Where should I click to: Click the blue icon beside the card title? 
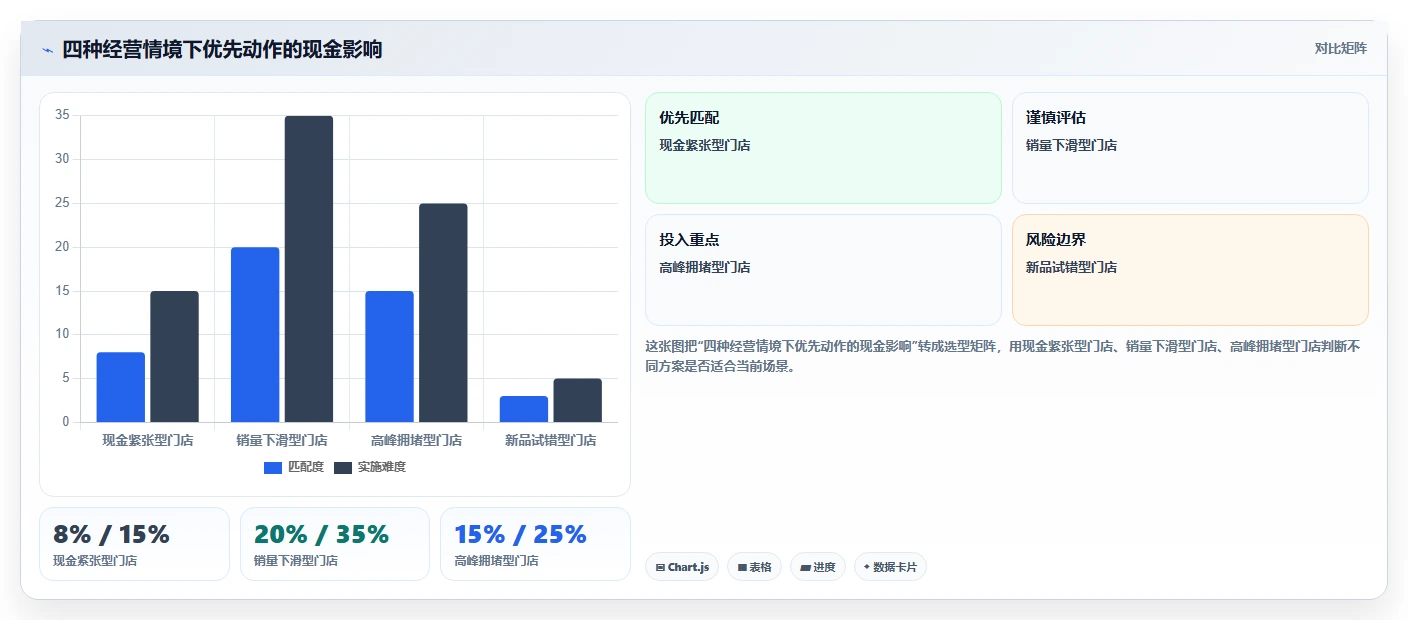(47, 50)
